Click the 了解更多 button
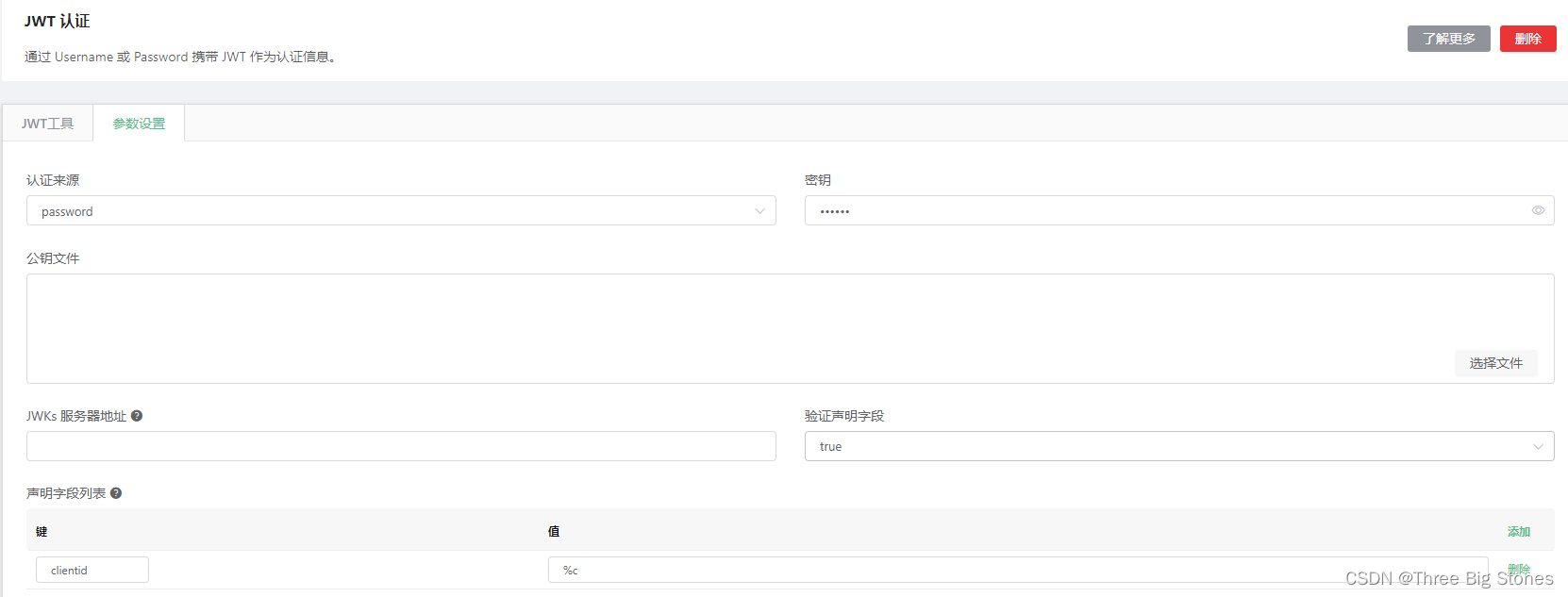 pyautogui.click(x=1449, y=39)
